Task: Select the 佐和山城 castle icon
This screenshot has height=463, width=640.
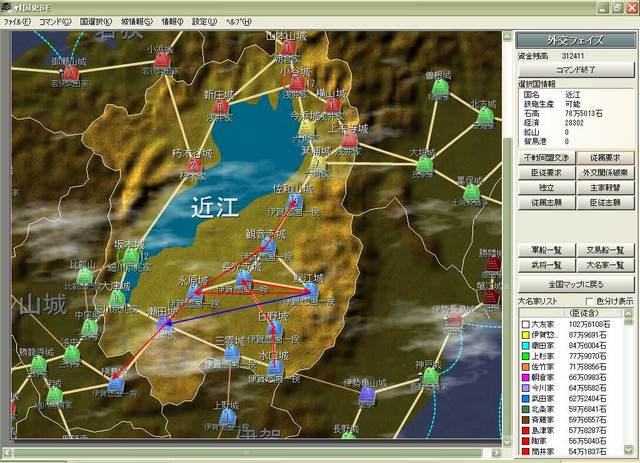Action: point(295,200)
